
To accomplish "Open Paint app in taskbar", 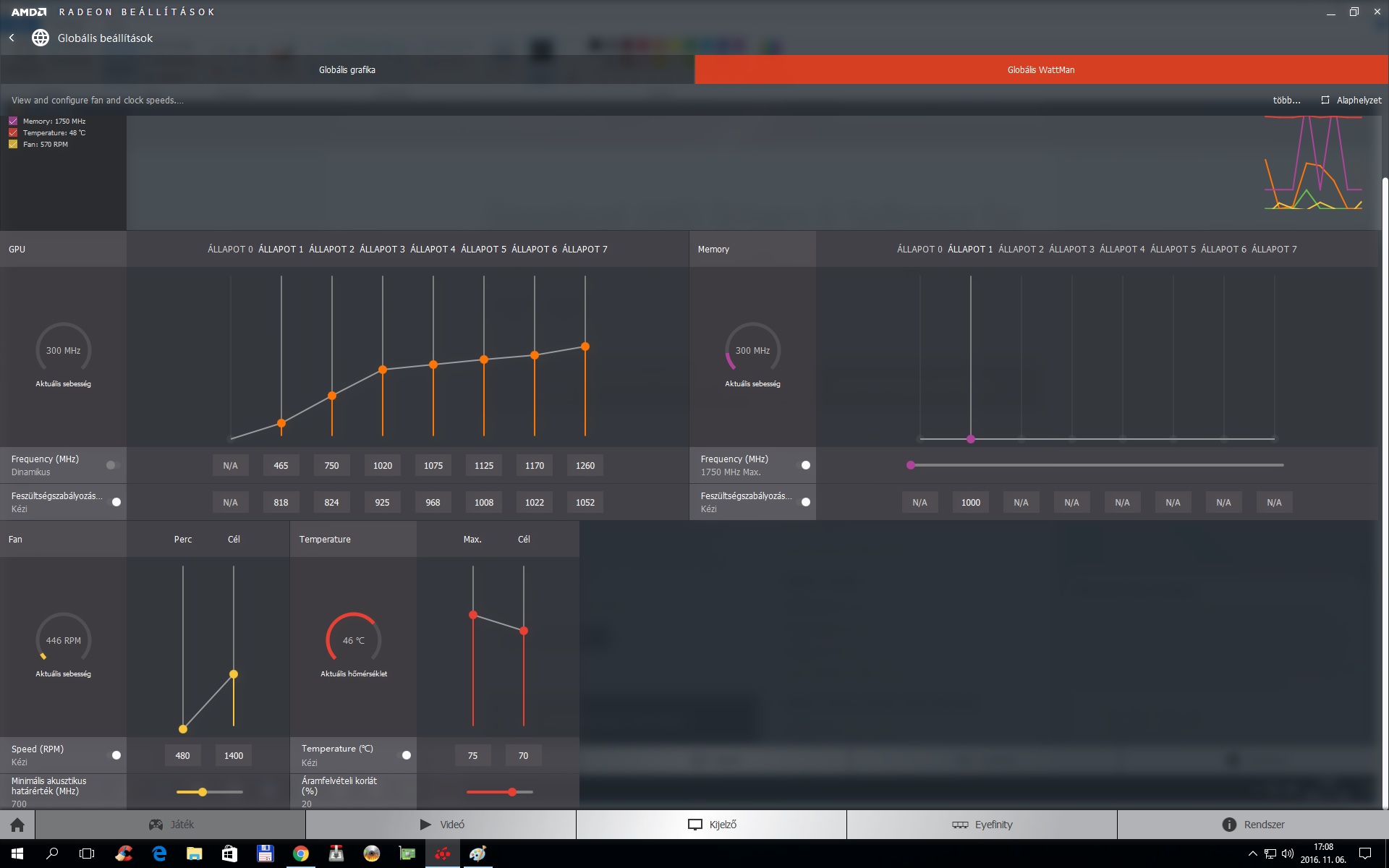I will pos(477,854).
